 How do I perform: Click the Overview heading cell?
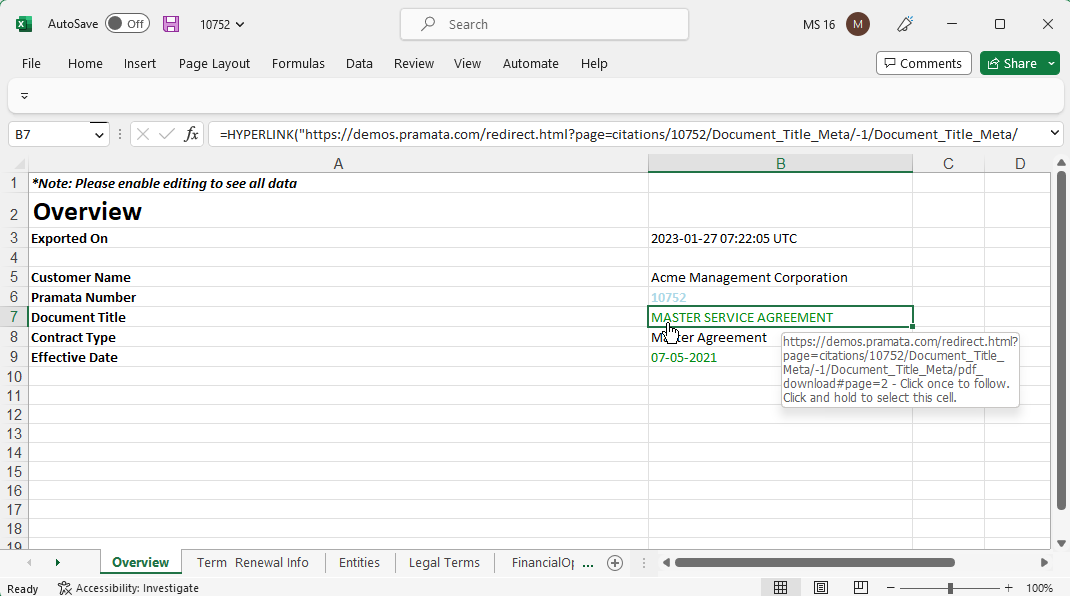click(x=338, y=212)
